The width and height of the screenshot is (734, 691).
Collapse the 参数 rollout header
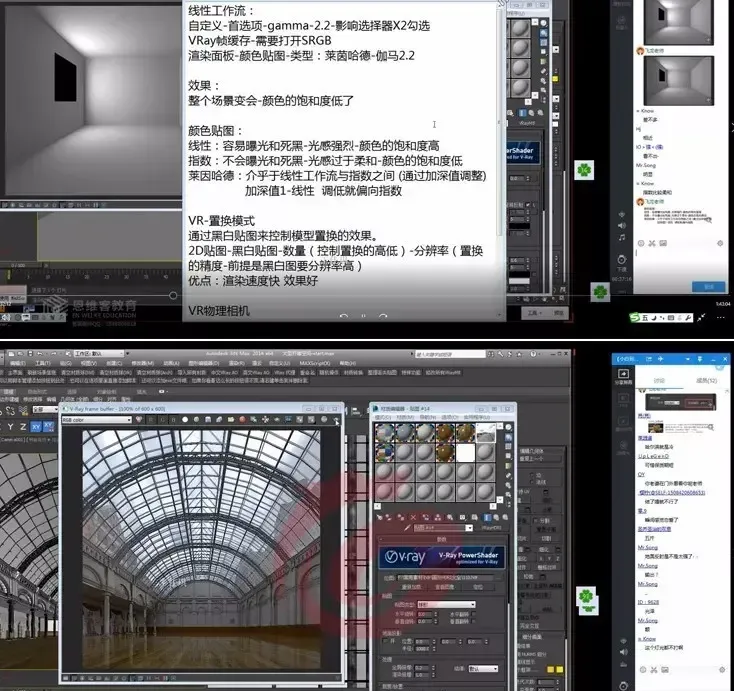tap(441, 539)
